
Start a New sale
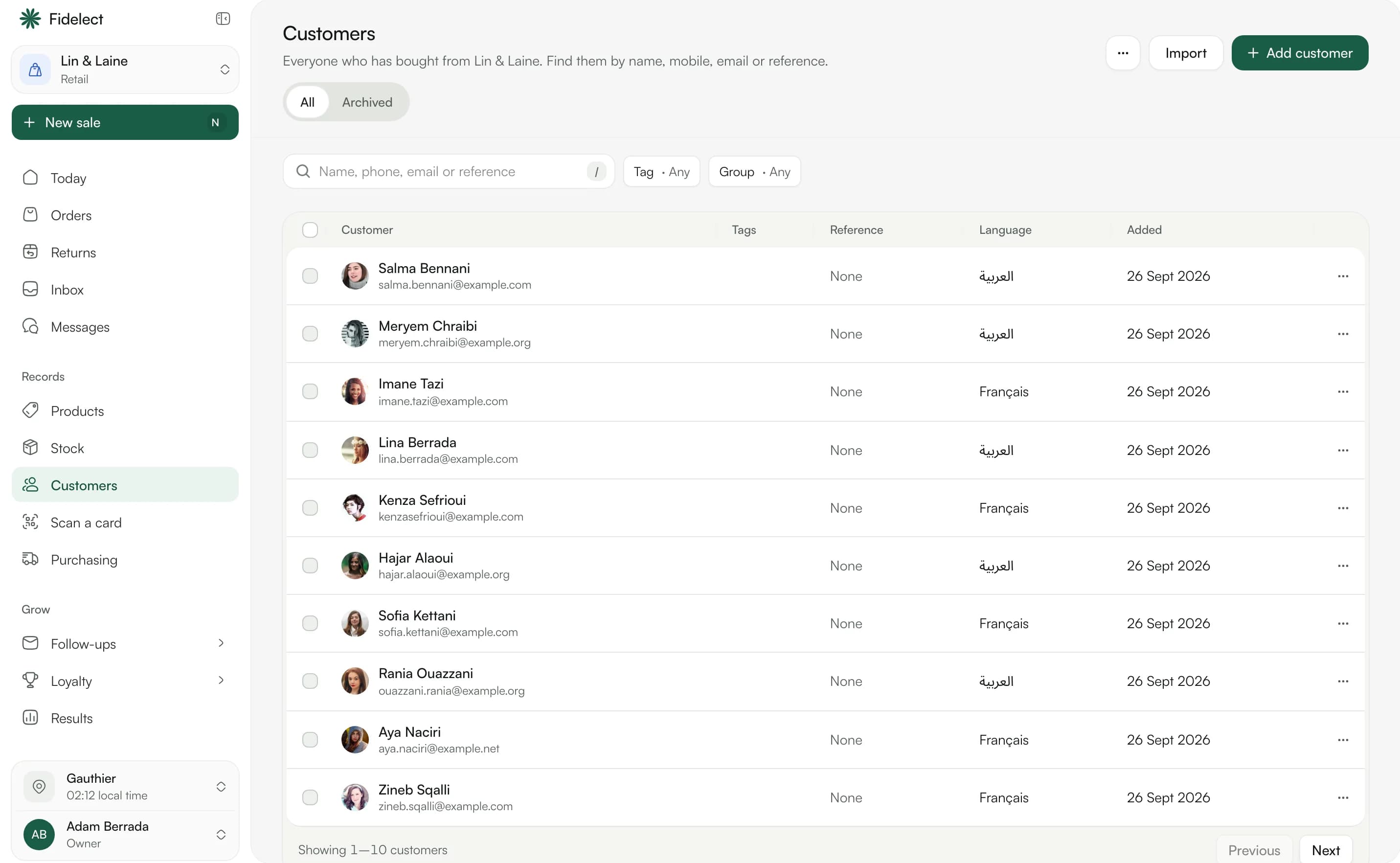[125, 122]
